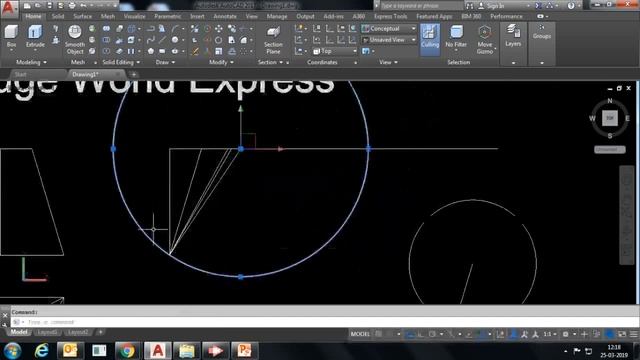This screenshot has height=360, width=640.
Task: Select the Smooth Object mesh tool
Action: tap(75, 39)
